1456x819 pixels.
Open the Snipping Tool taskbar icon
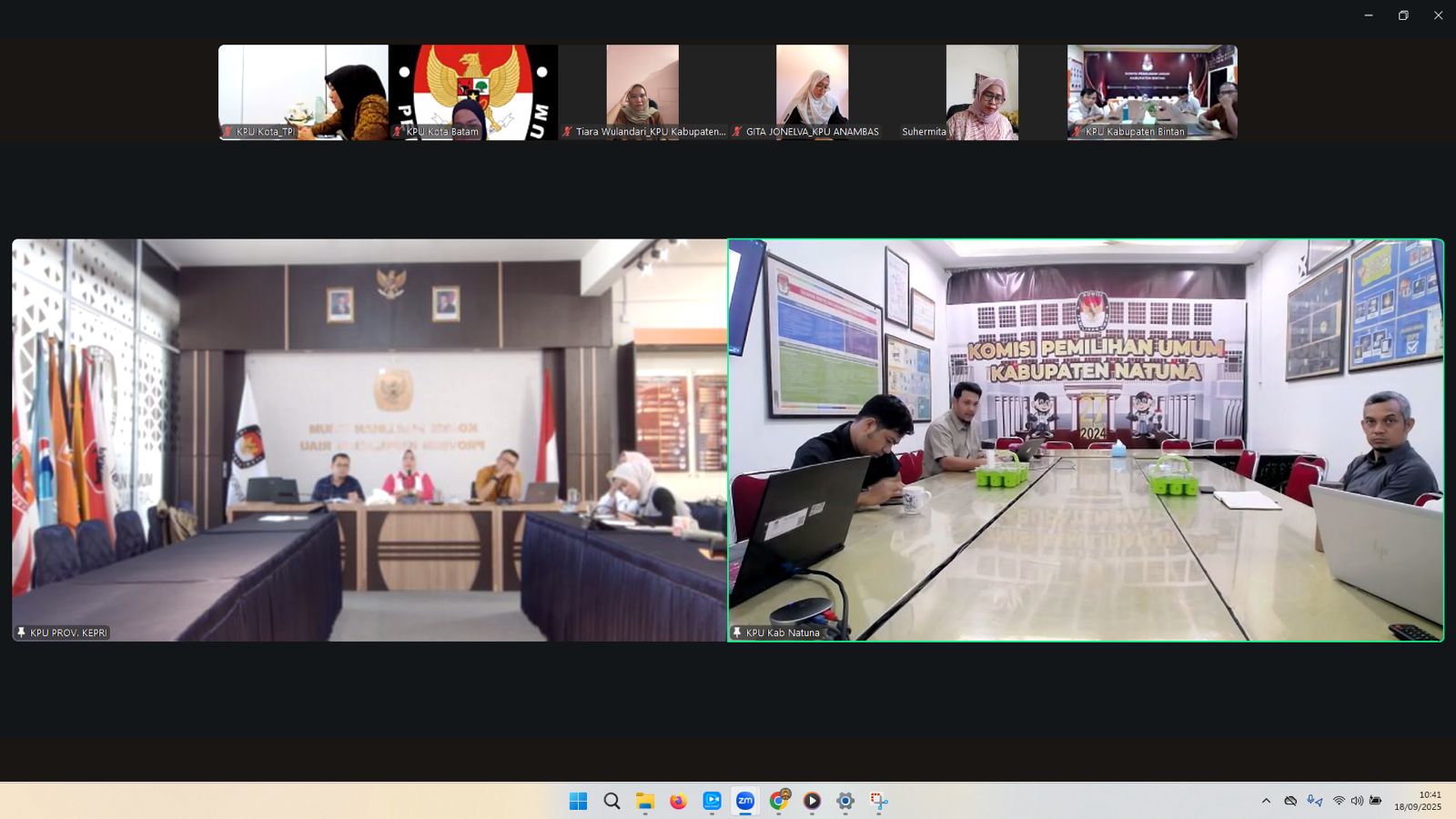pyautogui.click(x=879, y=801)
